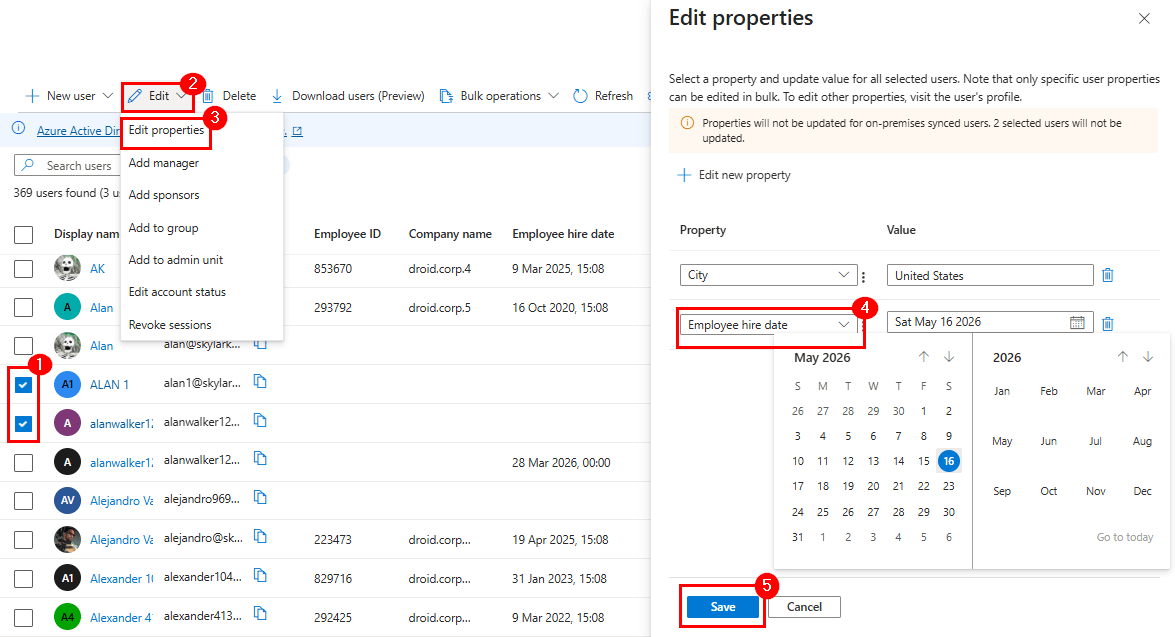Choose Add to admin unit menu item
The width and height of the screenshot is (1175, 637).
(x=175, y=259)
